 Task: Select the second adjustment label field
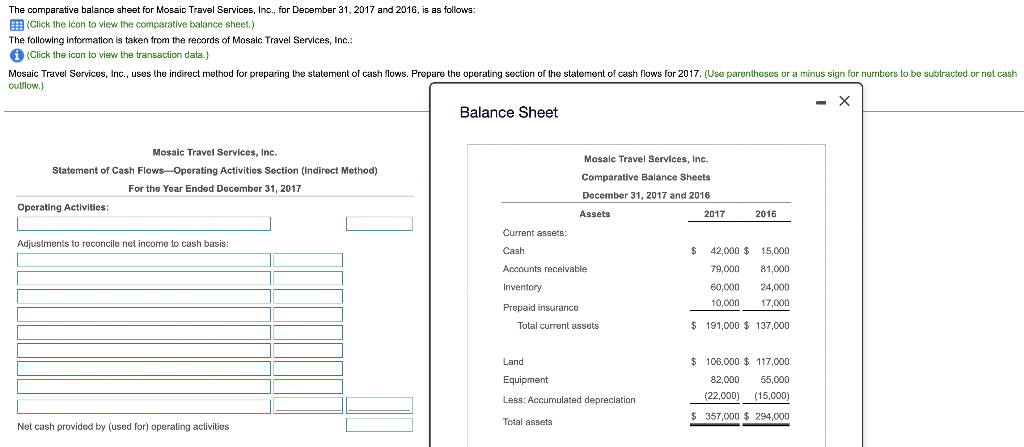point(144,278)
